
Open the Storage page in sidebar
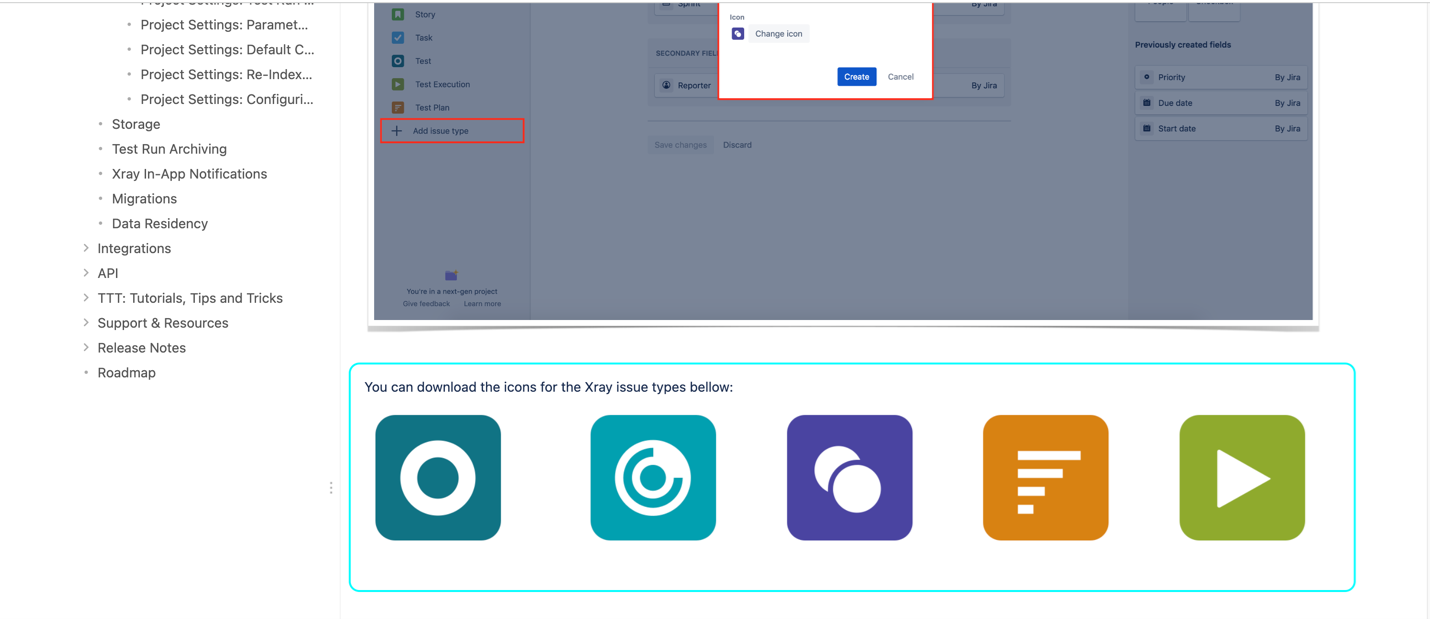136,124
